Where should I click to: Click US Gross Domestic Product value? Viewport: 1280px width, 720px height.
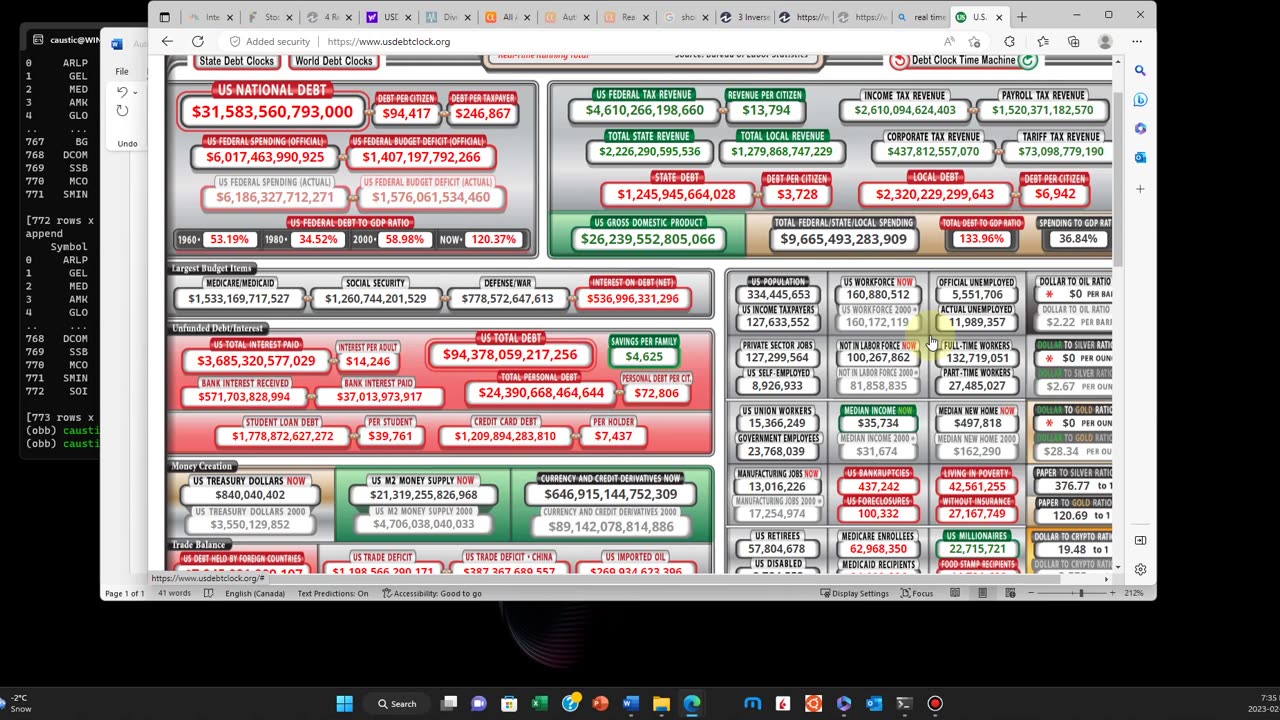coord(648,239)
